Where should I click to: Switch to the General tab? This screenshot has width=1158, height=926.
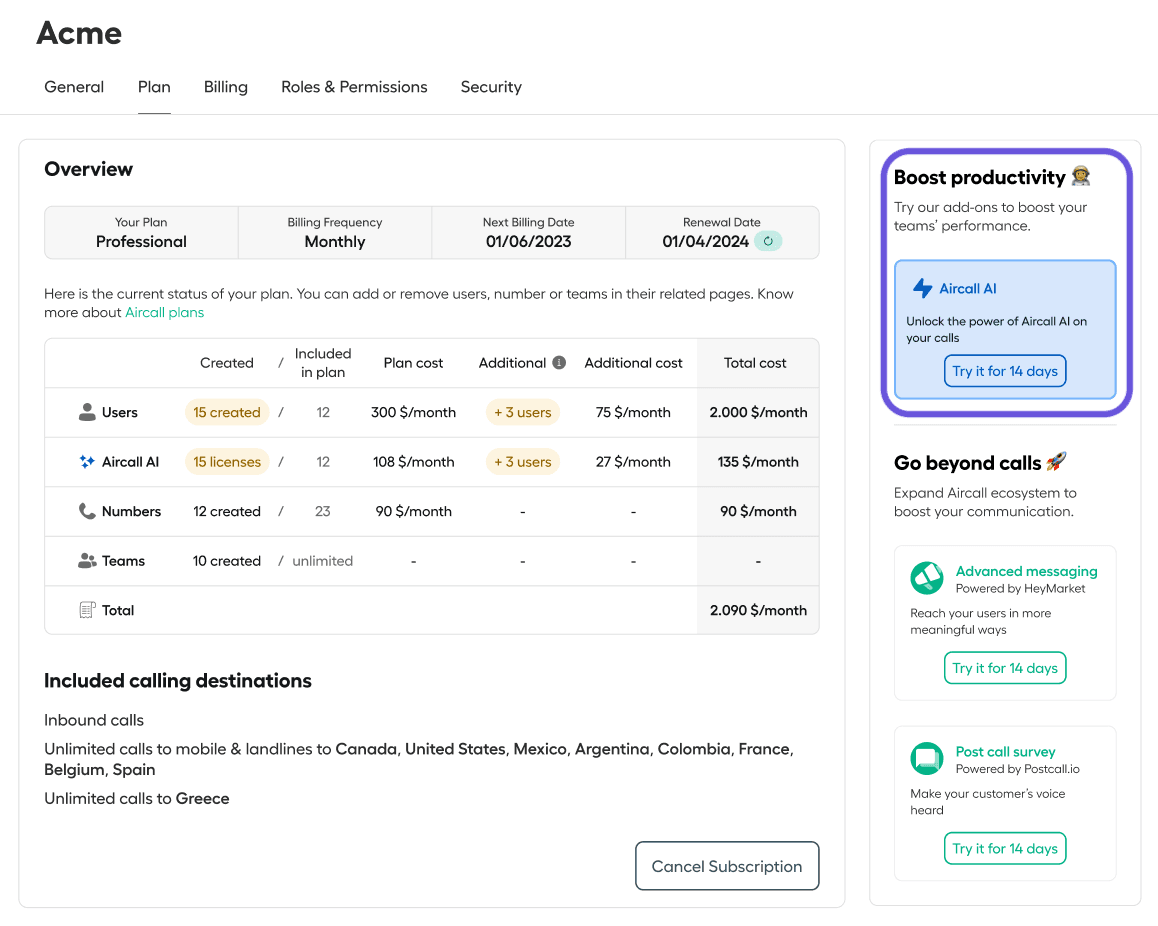point(73,87)
